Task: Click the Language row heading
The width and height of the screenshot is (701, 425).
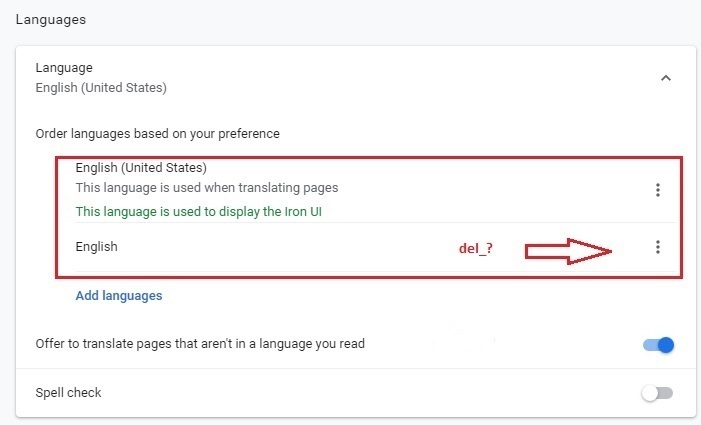Action: click(64, 67)
